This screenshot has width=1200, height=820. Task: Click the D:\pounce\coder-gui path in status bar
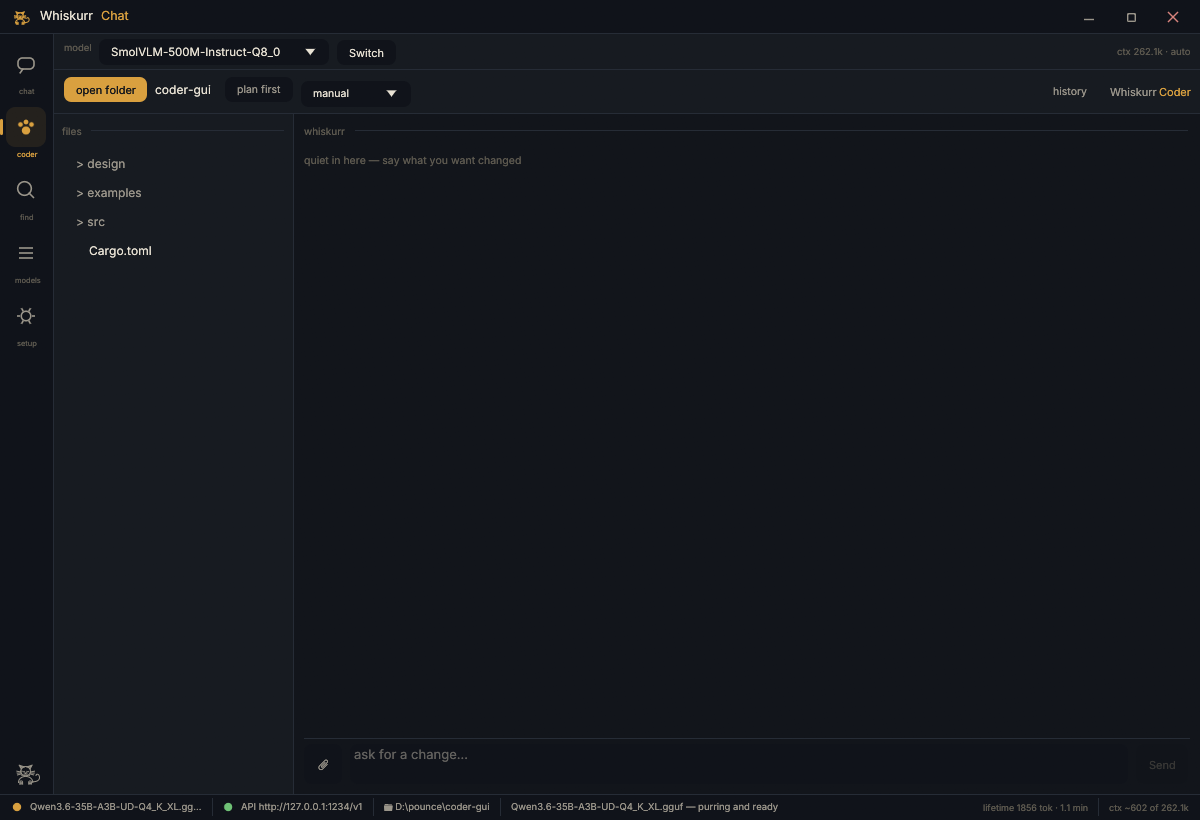(442, 807)
